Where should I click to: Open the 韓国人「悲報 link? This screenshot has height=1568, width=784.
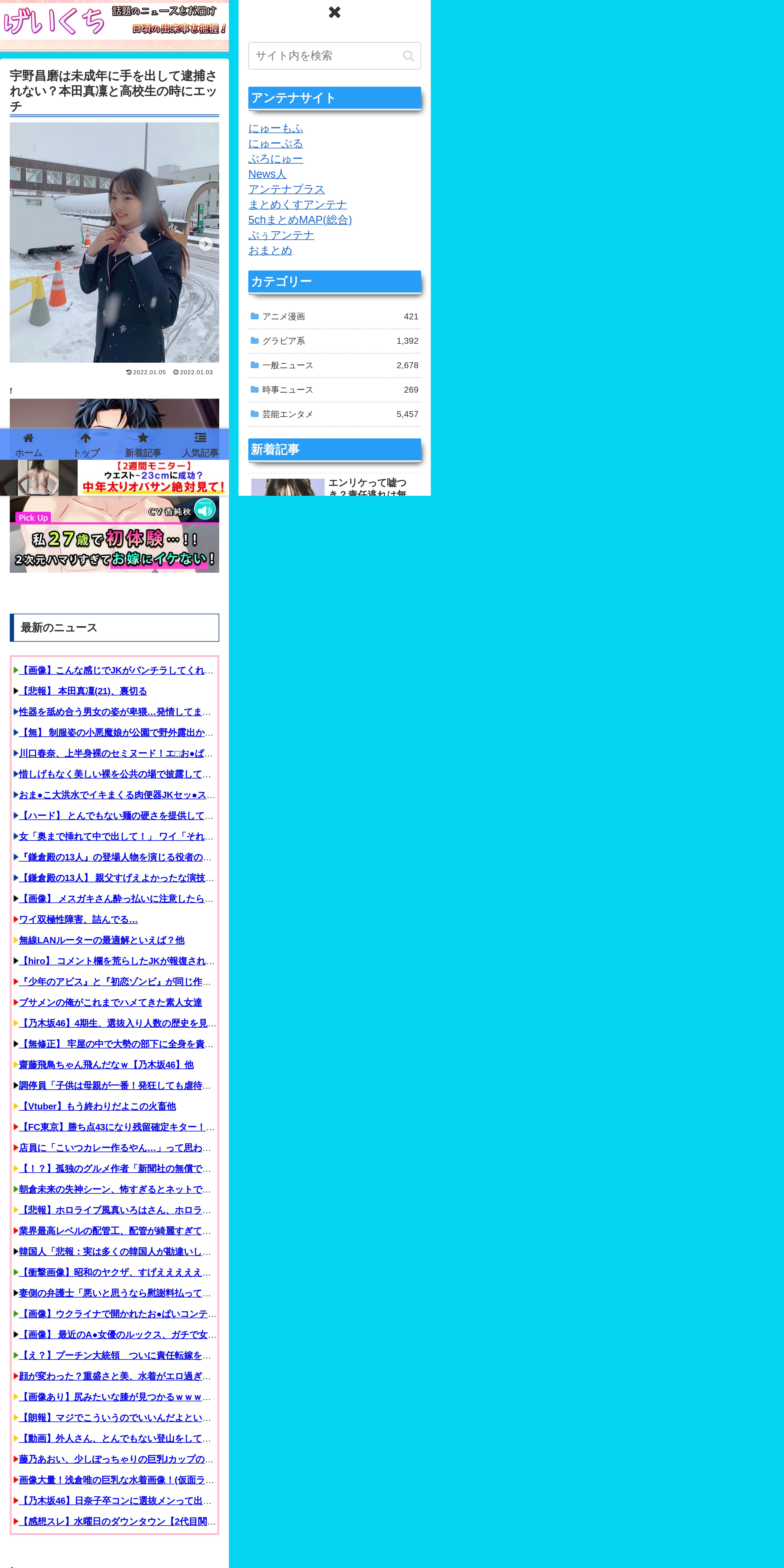[115, 1252]
